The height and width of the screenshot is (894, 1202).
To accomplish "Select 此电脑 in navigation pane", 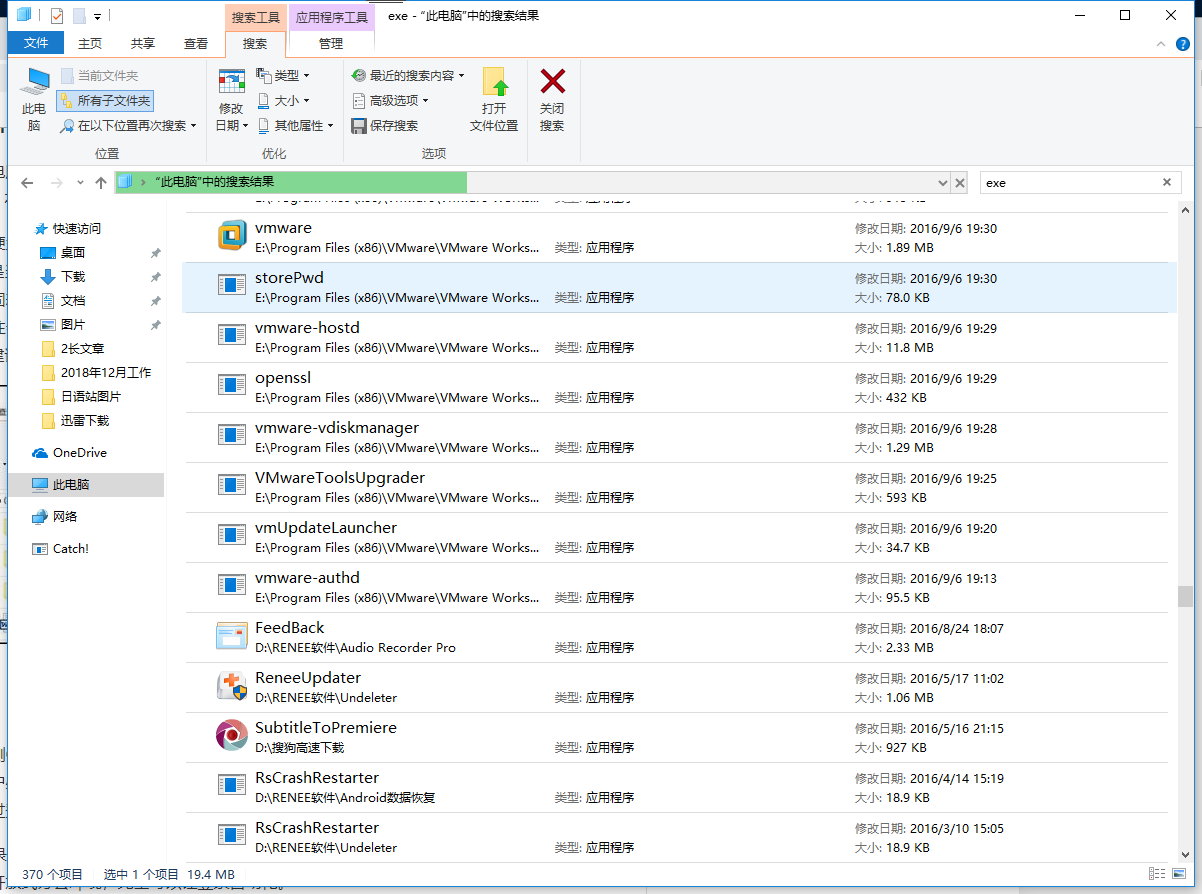I will pos(85,485).
